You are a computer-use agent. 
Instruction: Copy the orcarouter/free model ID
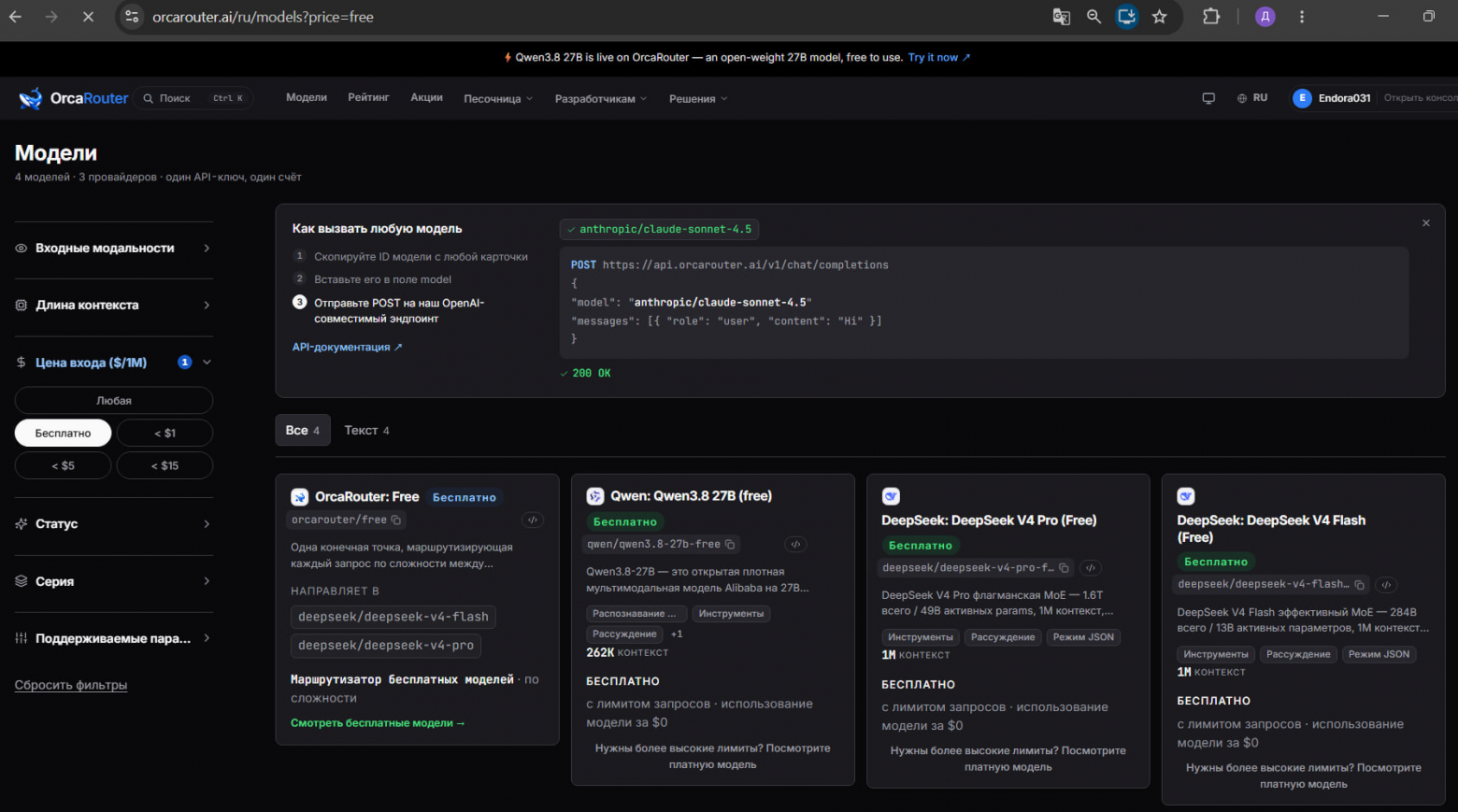tap(396, 520)
